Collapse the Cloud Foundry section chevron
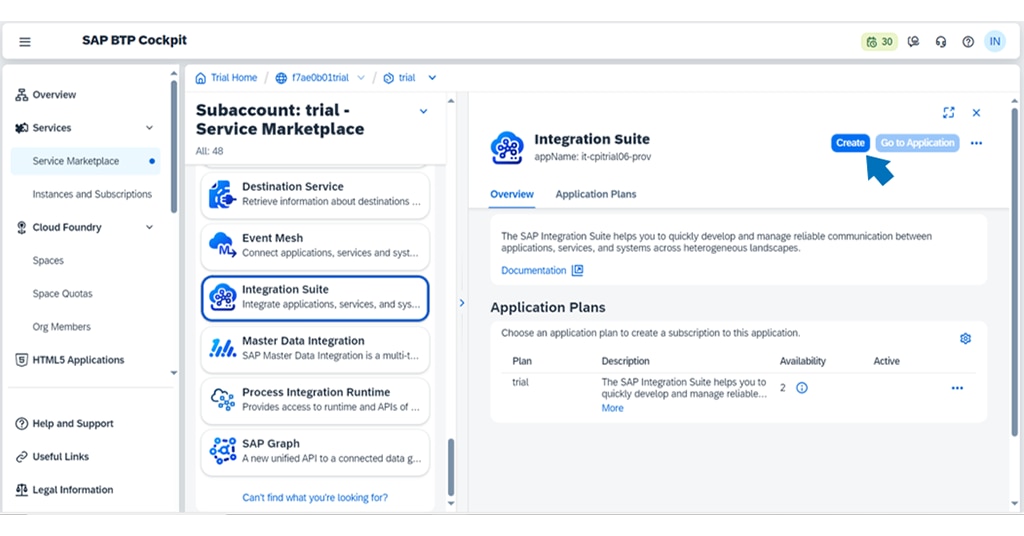The image size is (1024, 536). point(150,227)
